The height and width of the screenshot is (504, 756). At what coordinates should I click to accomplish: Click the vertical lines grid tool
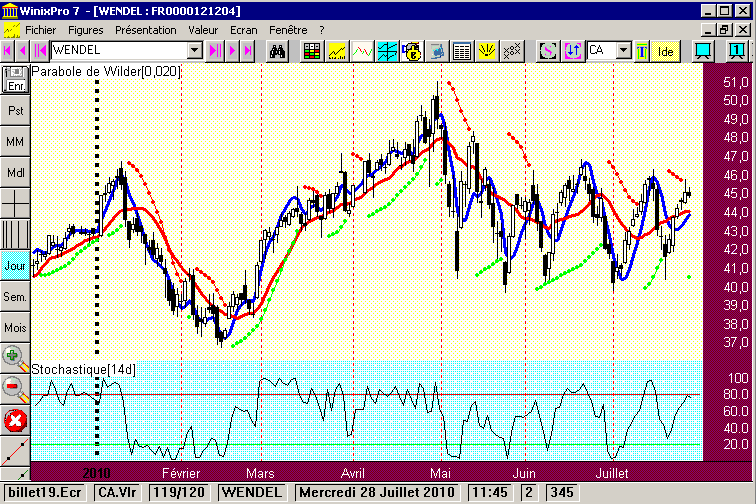[x=15, y=234]
